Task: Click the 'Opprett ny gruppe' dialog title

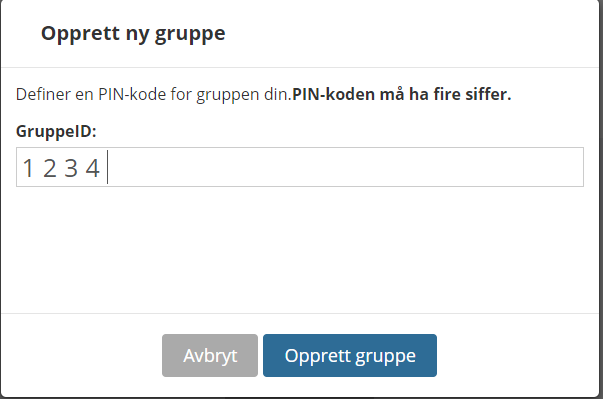Action: (x=133, y=34)
